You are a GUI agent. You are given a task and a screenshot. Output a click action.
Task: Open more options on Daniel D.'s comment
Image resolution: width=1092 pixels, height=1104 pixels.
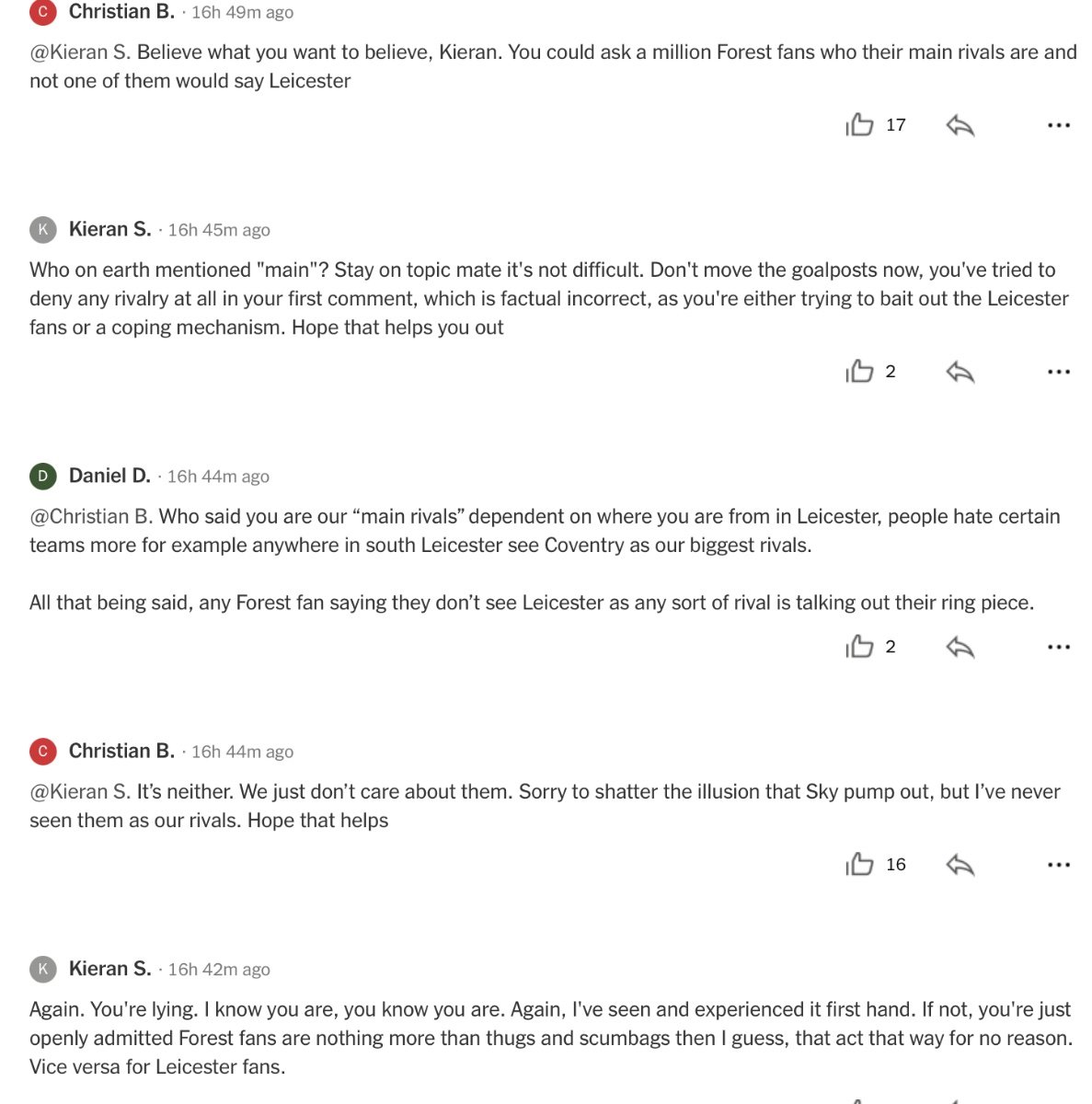[x=1059, y=647]
